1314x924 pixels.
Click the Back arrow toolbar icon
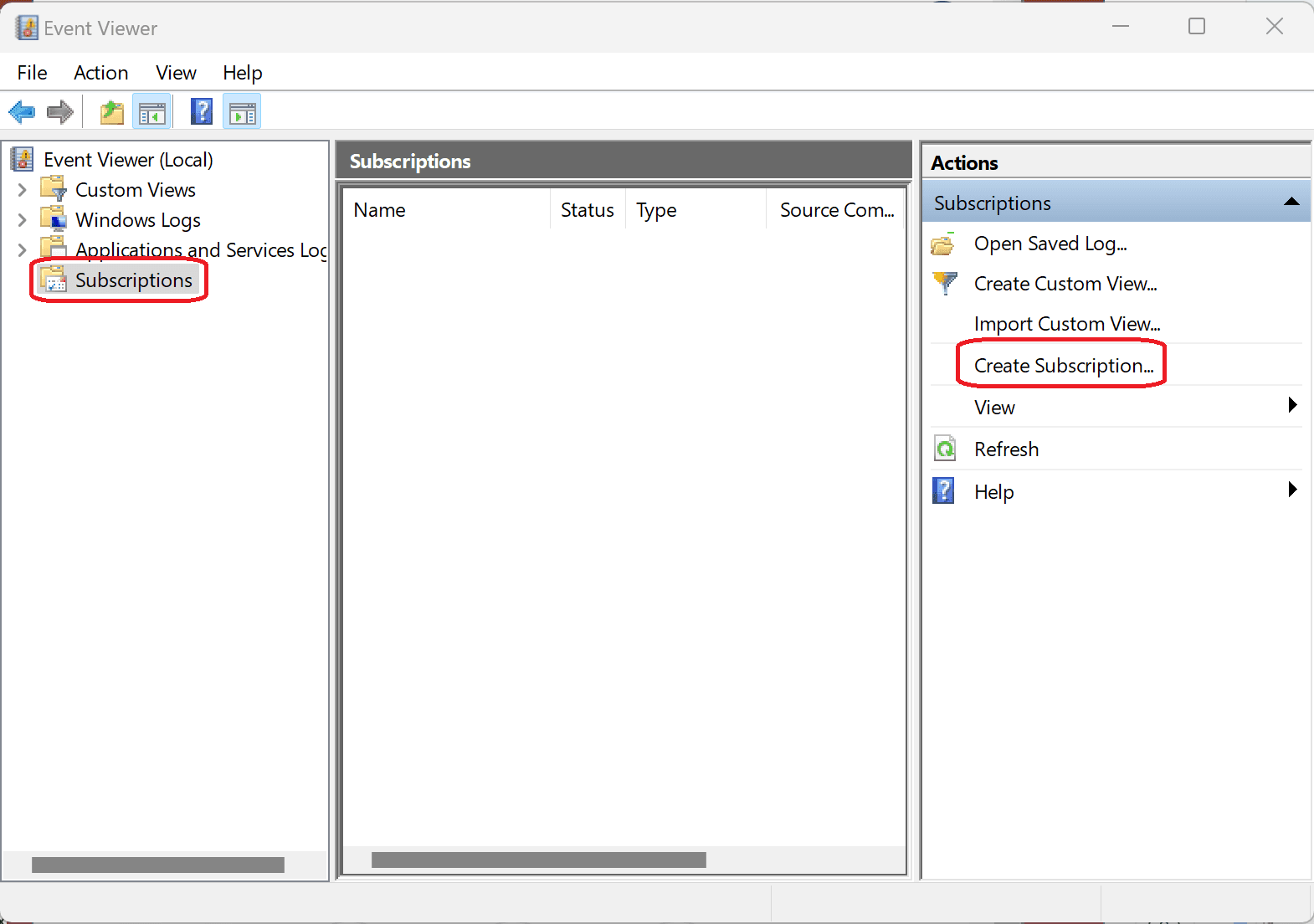click(22, 111)
